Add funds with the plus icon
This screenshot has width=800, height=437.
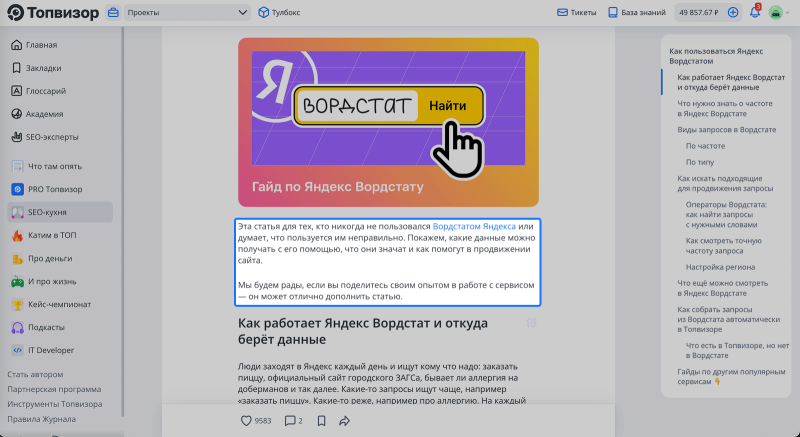tap(733, 13)
